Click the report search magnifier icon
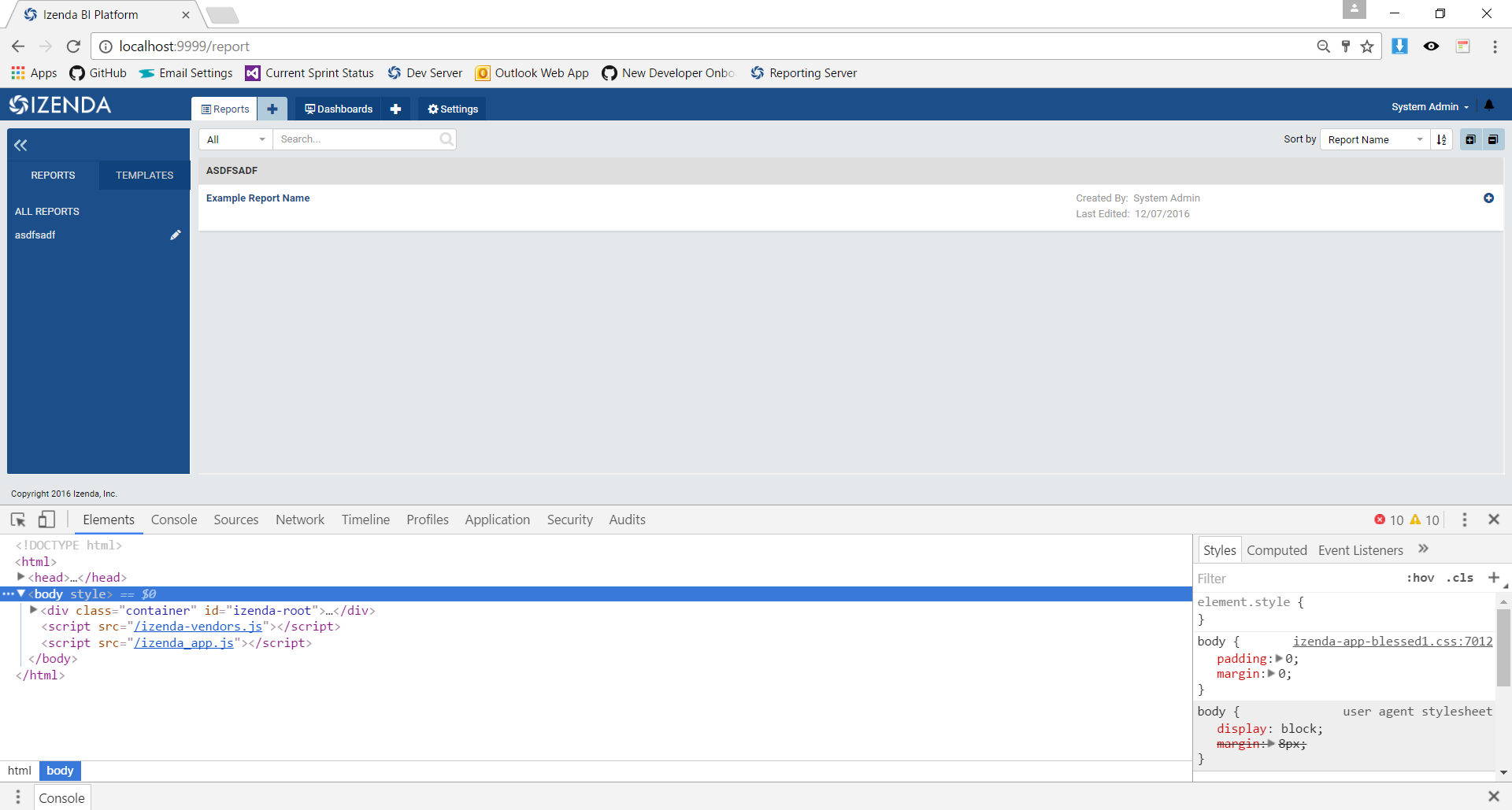This screenshot has height=810, width=1512. click(447, 139)
